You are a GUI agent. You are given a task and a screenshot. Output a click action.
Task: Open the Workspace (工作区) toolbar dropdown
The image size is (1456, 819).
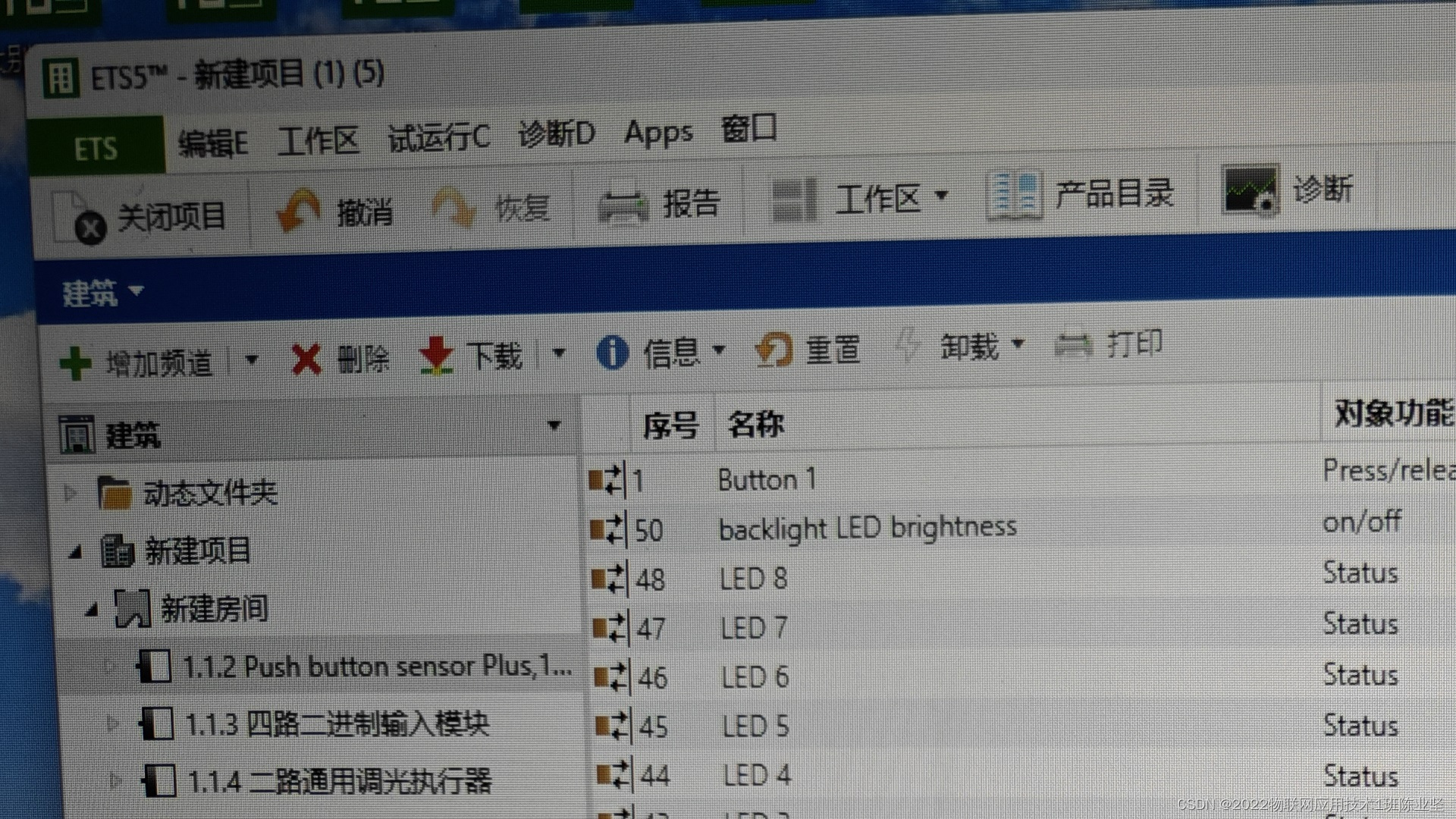[x=941, y=196]
